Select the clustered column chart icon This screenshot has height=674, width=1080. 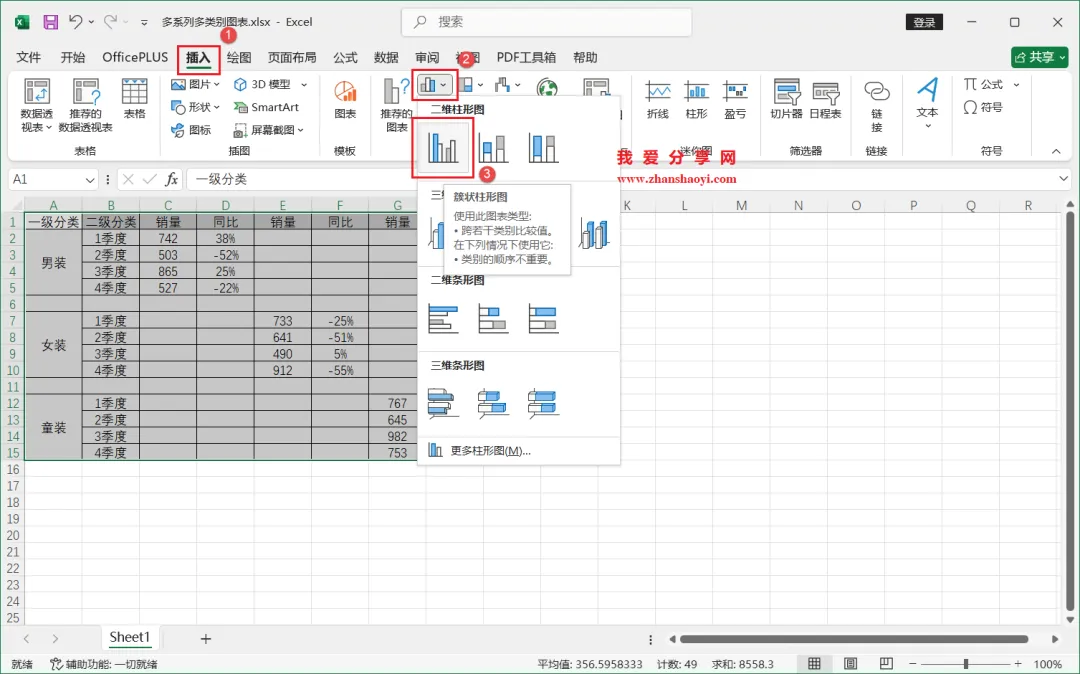tap(442, 147)
